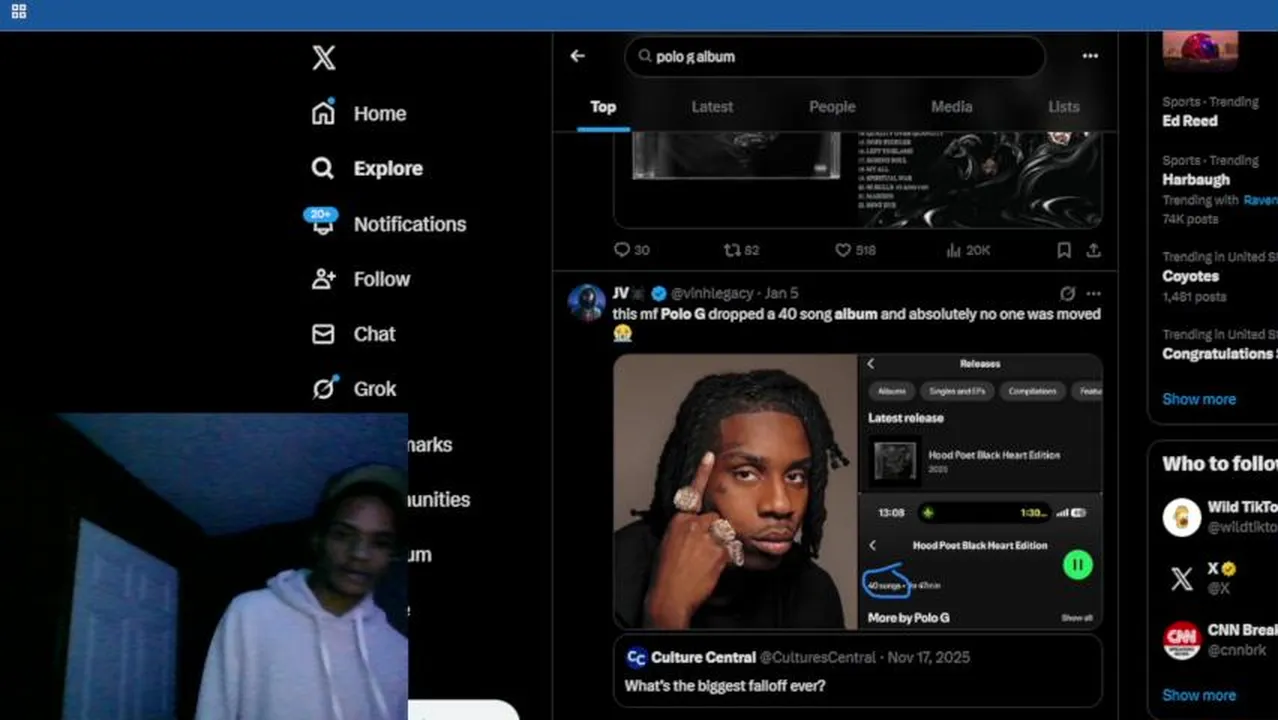Viewport: 1278px width, 720px height.
Task: Switch to the Top tab
Action: point(603,107)
